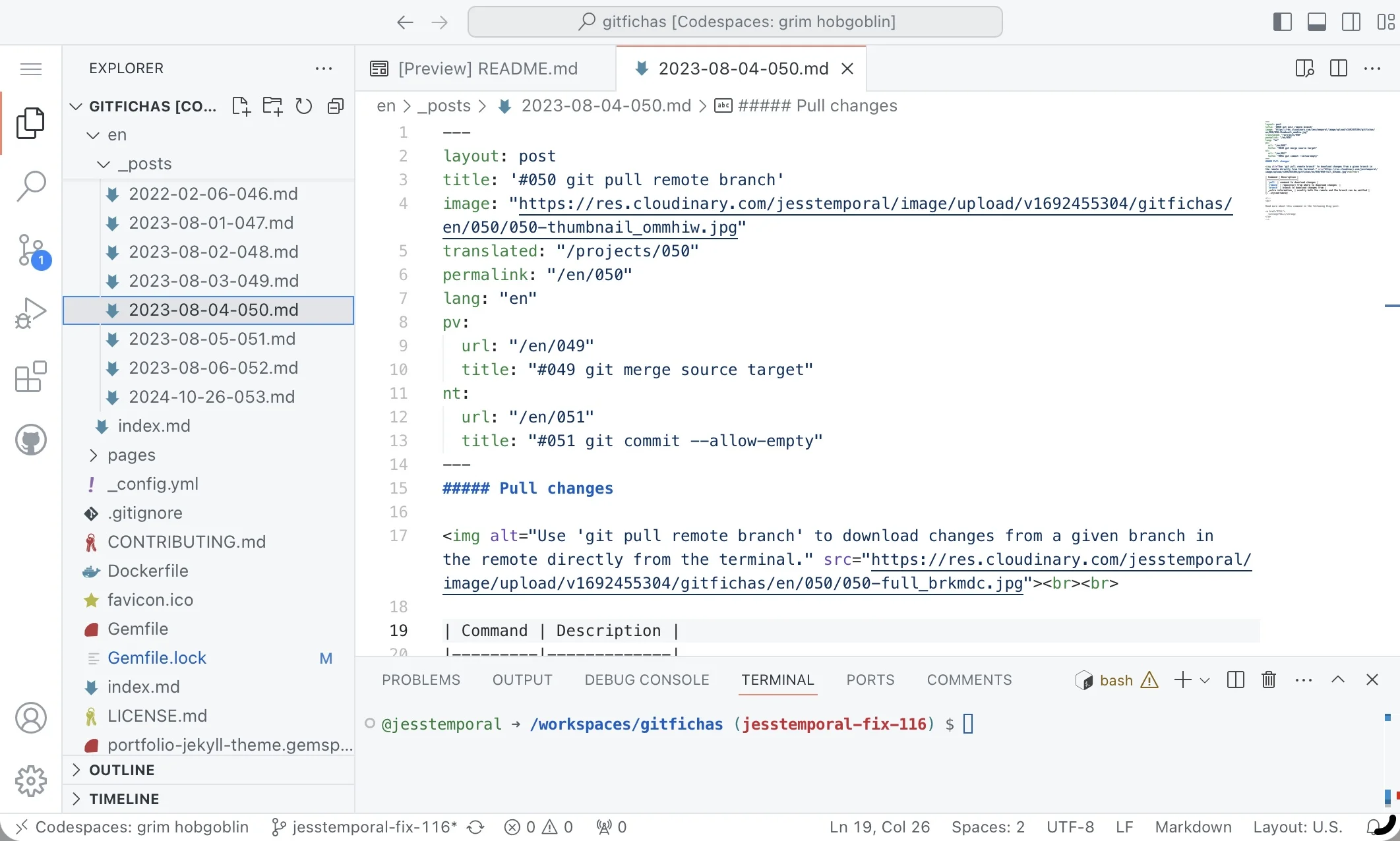This screenshot has width=1400, height=841.
Task: Open a new terminal with the plus icon
Action: click(x=1182, y=680)
